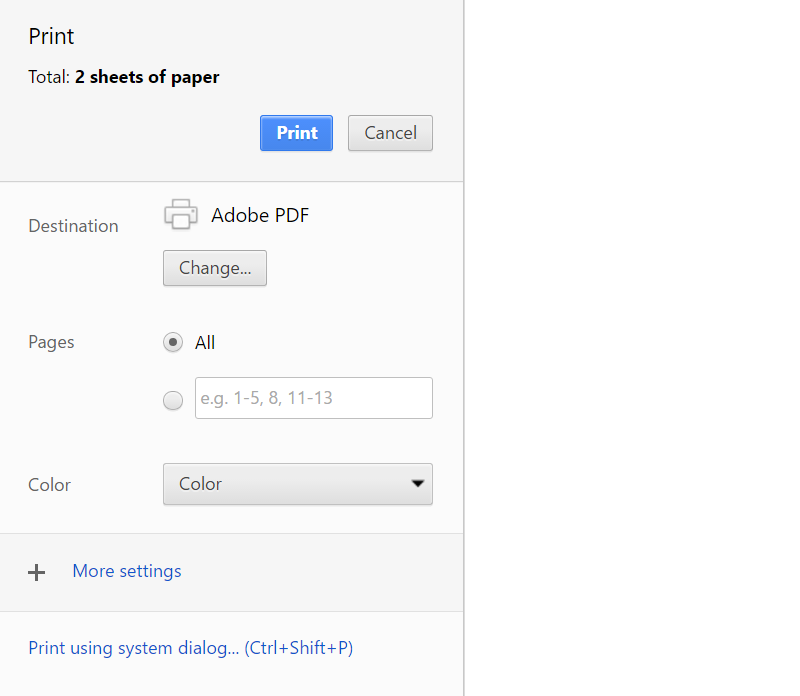
Task: Click the Change destination button
Action: (x=214, y=268)
